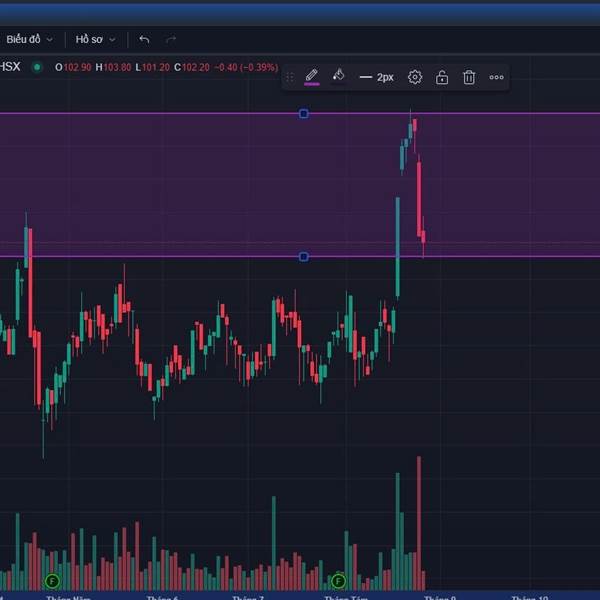Select the rectangle's bottom anchor handle
Viewport: 600px width, 600px height.
tap(303, 257)
